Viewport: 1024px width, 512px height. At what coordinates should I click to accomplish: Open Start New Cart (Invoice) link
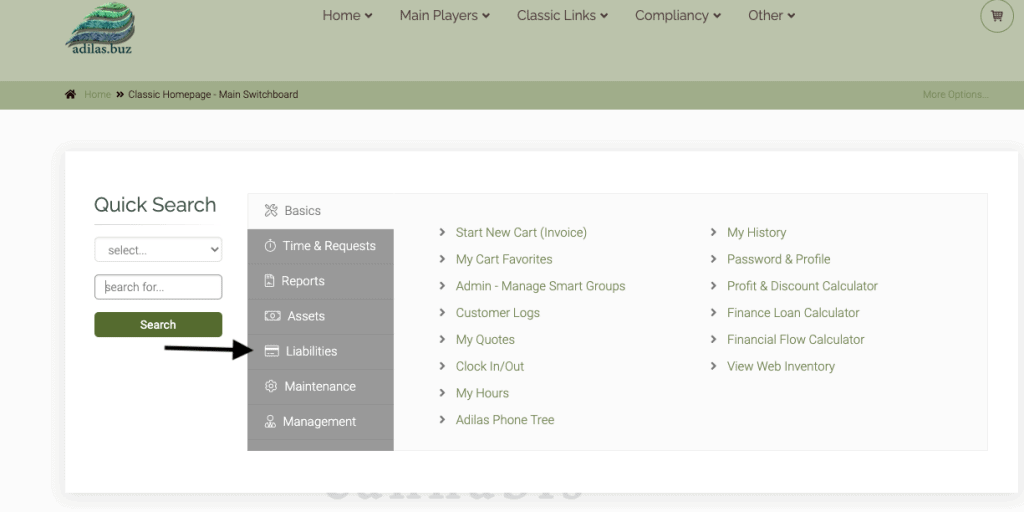tap(521, 232)
